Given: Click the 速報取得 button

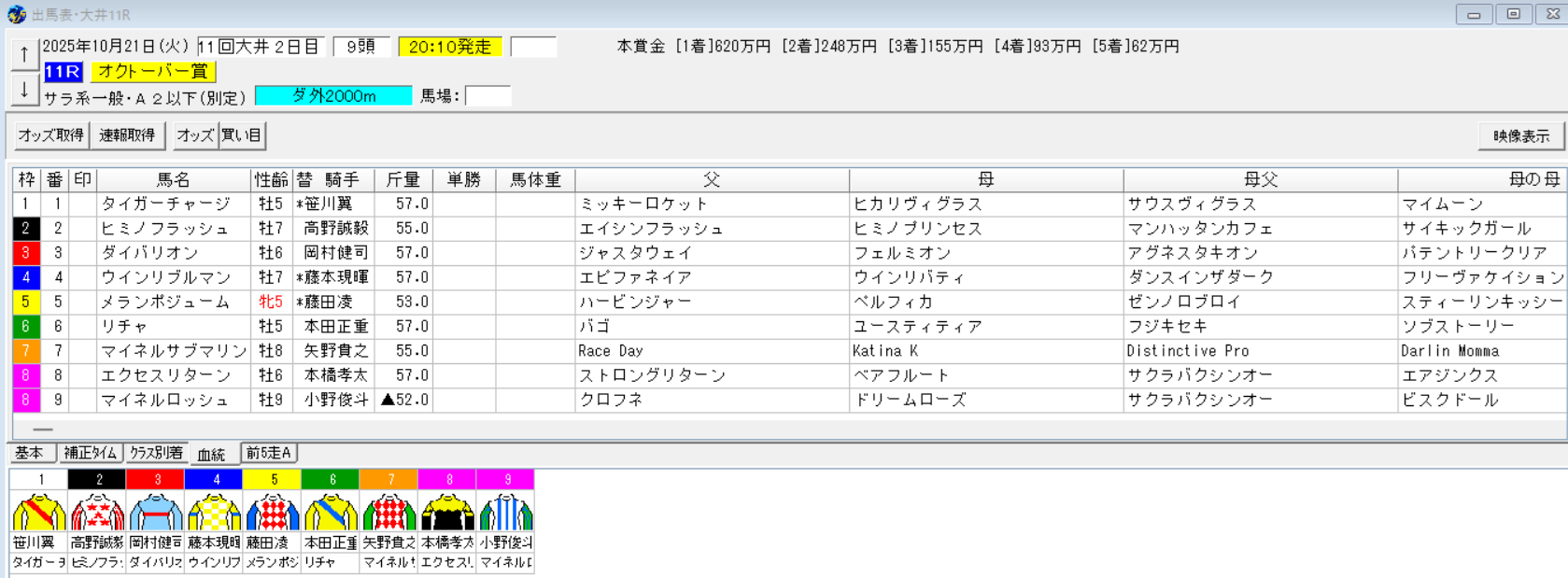Looking at the screenshot, I should 128,135.
